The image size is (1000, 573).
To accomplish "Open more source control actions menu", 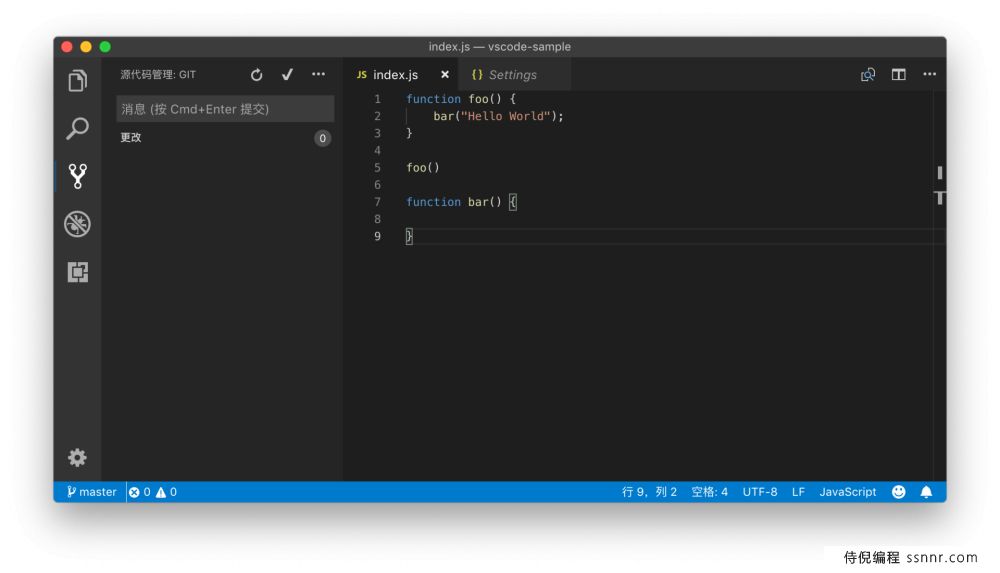I will coord(318,75).
